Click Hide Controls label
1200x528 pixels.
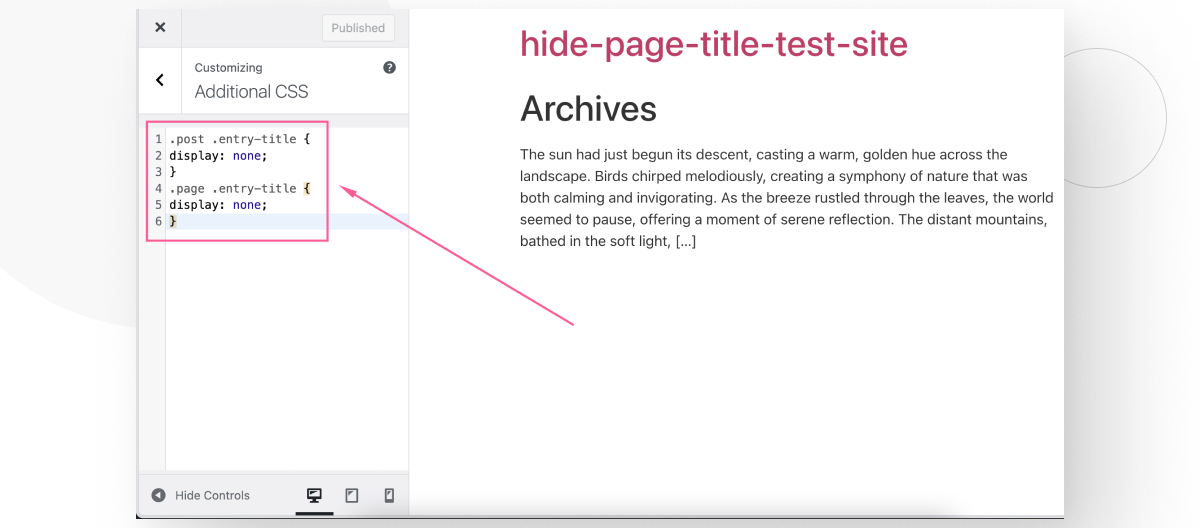pyautogui.click(x=212, y=495)
